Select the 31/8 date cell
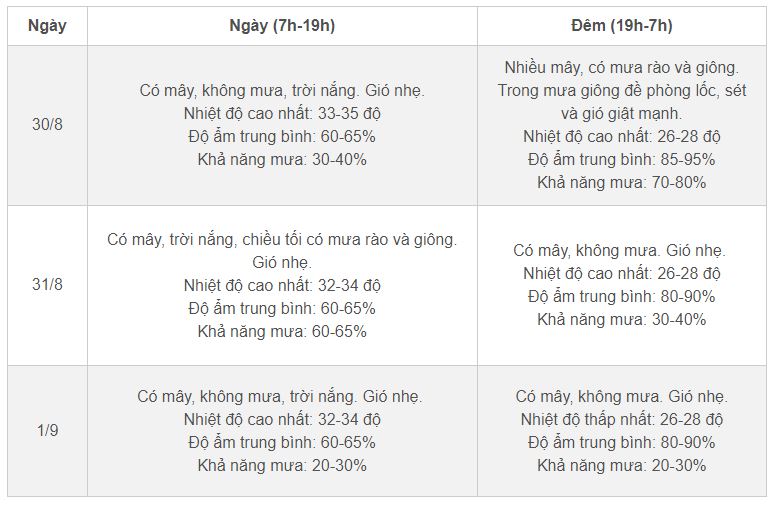Screen dimensions: 775x509 tap(47, 285)
